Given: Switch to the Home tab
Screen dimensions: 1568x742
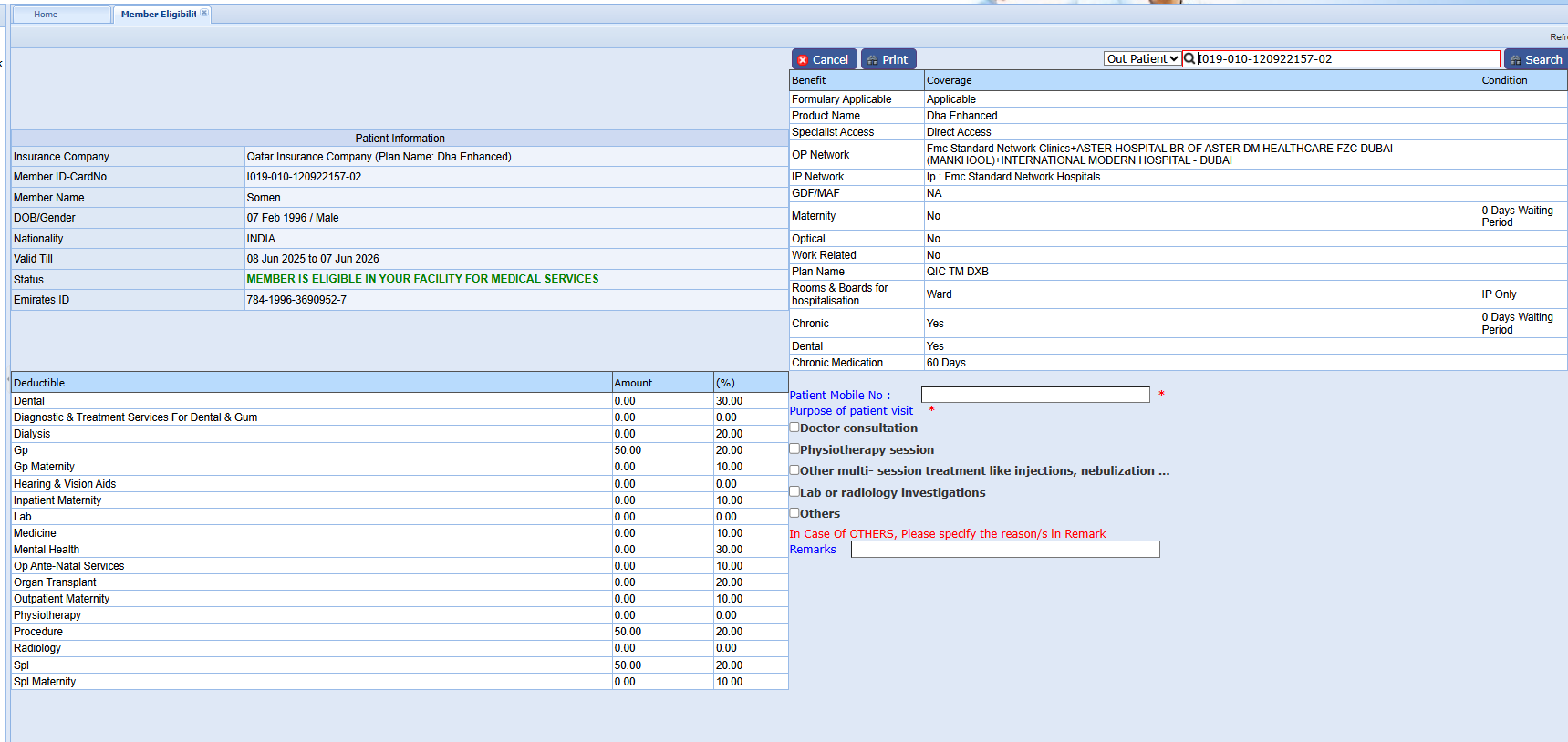Looking at the screenshot, I should tap(46, 15).
